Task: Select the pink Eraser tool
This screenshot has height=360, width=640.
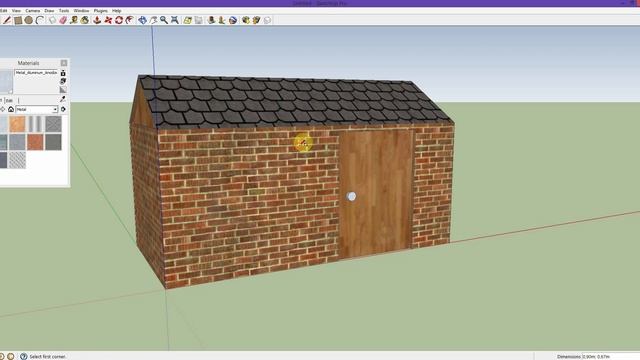Action: (63, 20)
